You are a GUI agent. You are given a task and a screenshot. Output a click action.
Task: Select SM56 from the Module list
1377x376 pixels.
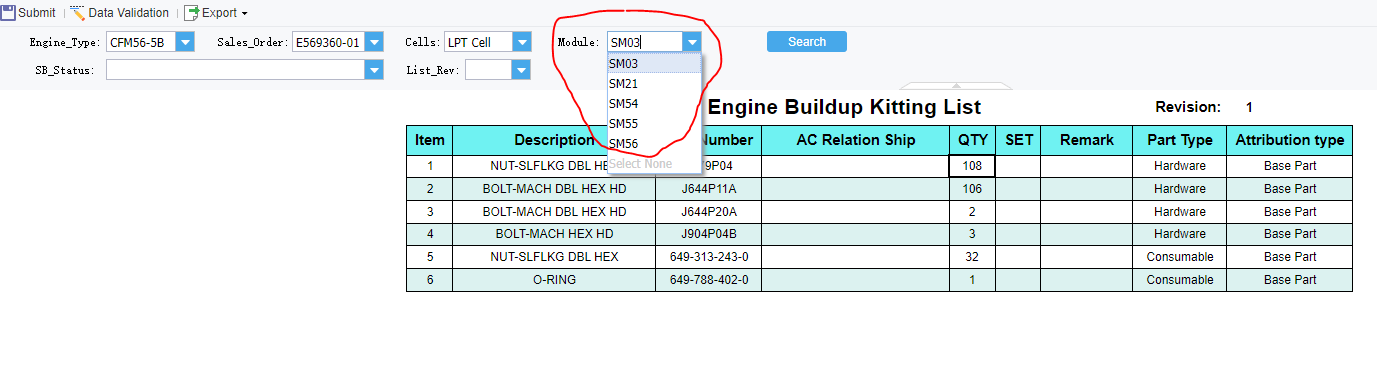tap(654, 143)
